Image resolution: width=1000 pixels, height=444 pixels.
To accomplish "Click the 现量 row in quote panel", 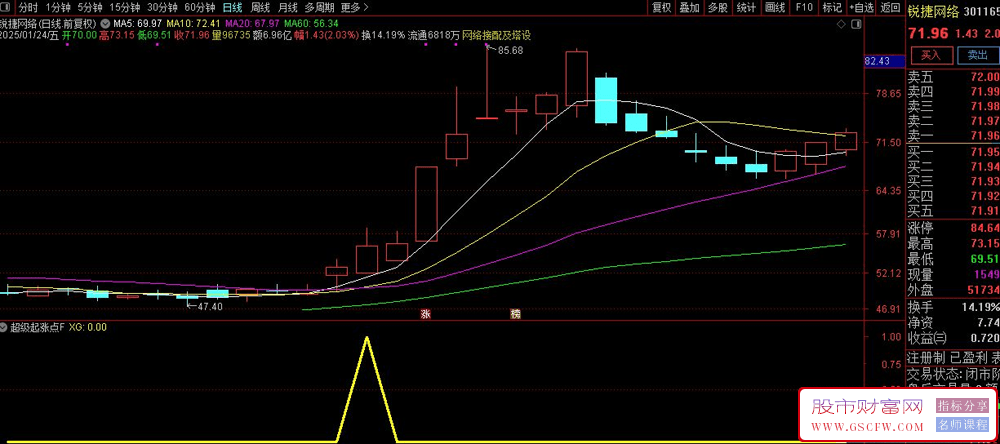I will pyautogui.click(x=953, y=274).
